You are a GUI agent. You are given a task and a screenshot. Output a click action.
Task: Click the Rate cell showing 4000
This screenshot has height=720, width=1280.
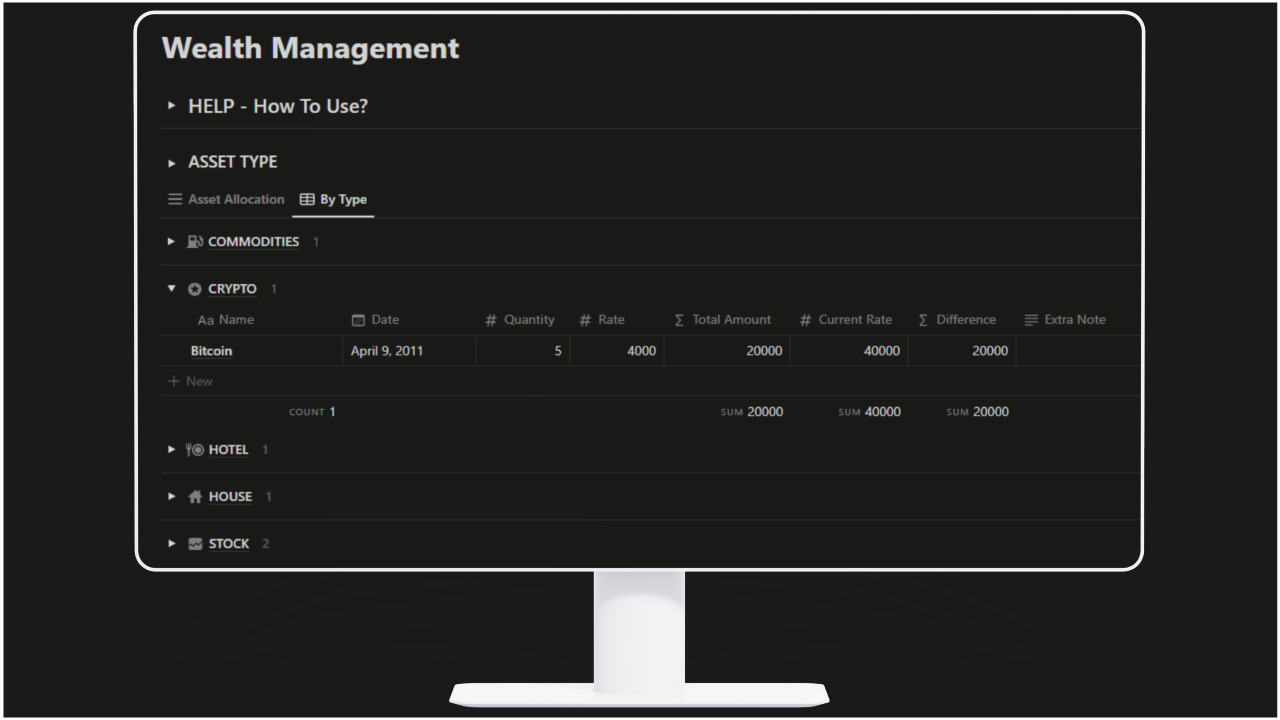click(x=617, y=351)
